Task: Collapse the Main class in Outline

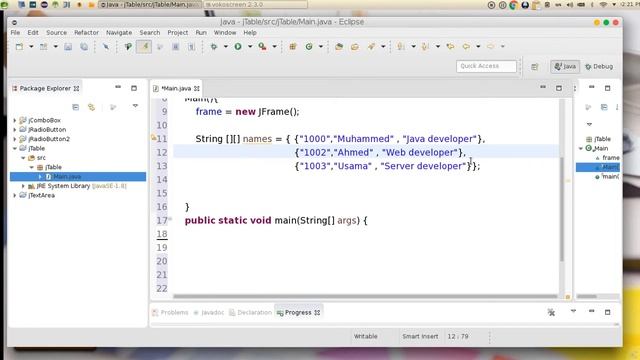Action: 581,149
